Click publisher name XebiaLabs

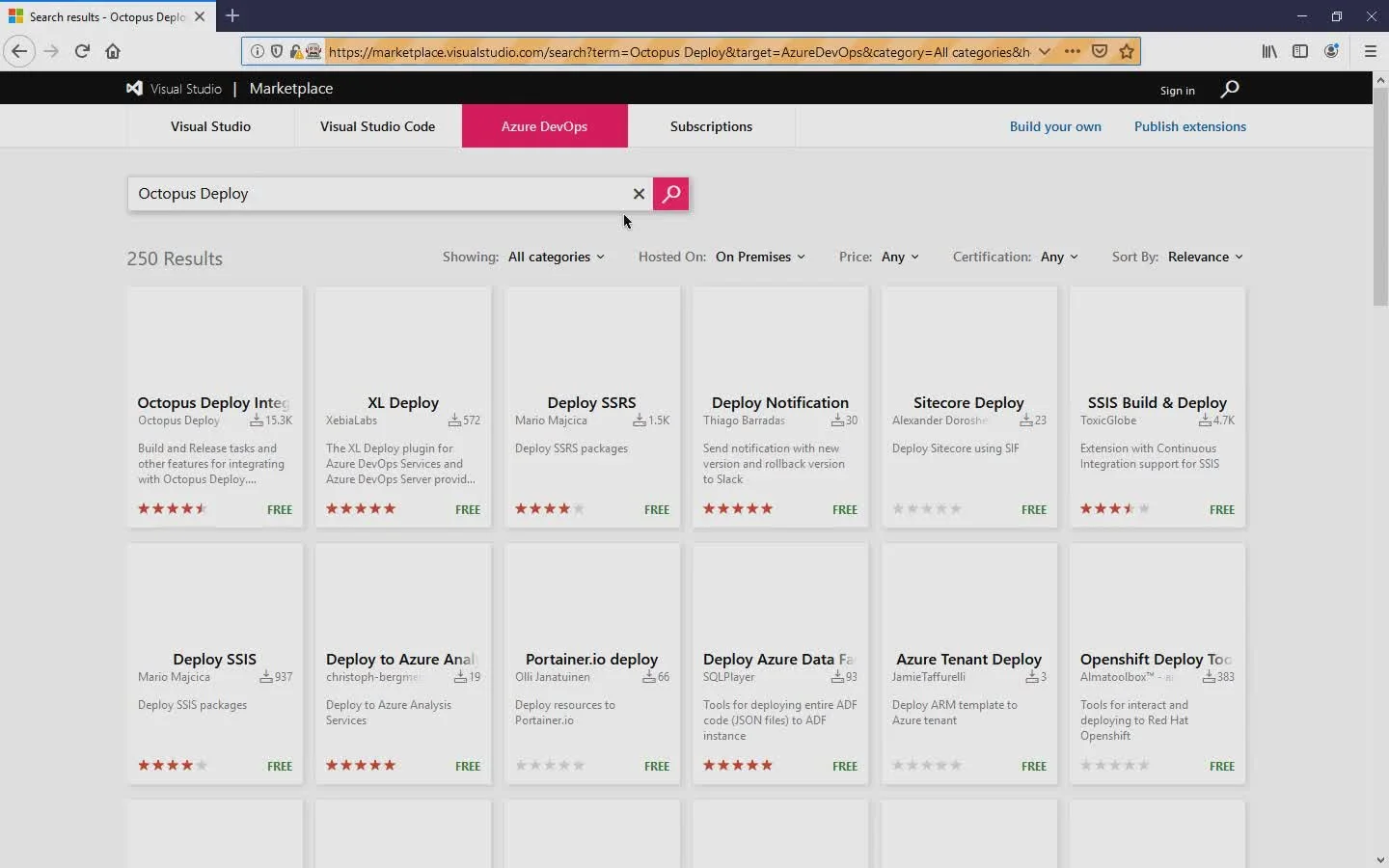[x=351, y=420]
